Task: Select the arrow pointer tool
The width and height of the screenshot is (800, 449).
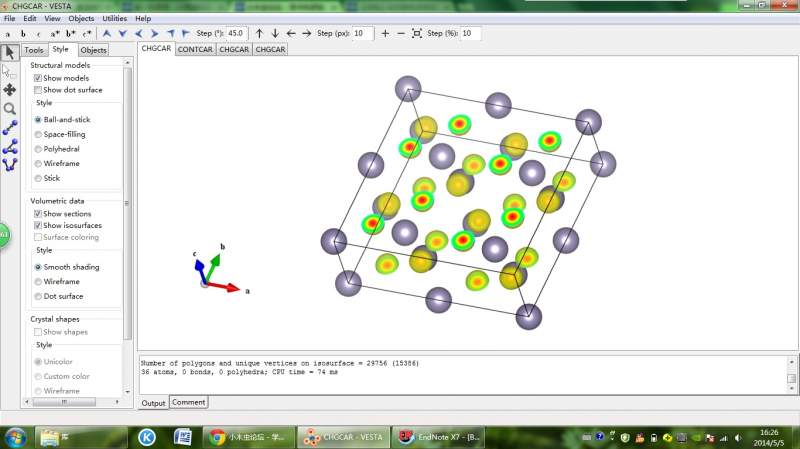Action: (10, 52)
